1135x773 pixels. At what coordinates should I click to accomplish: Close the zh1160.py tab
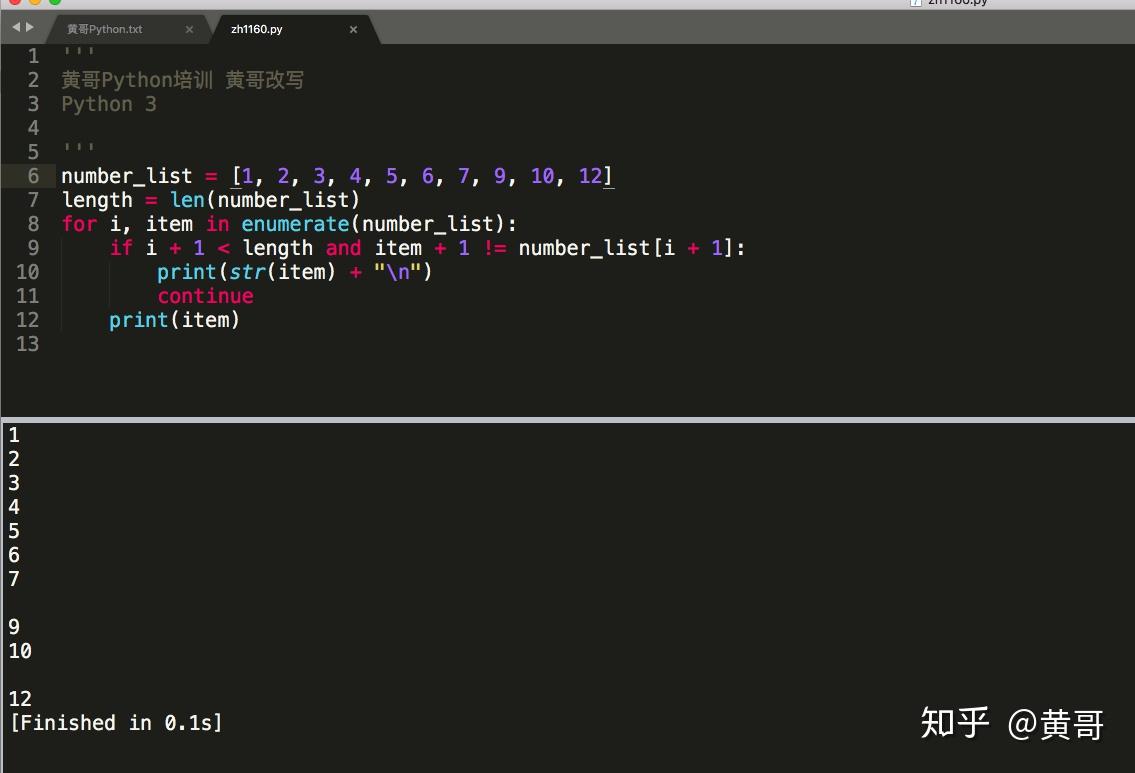[x=353, y=30]
